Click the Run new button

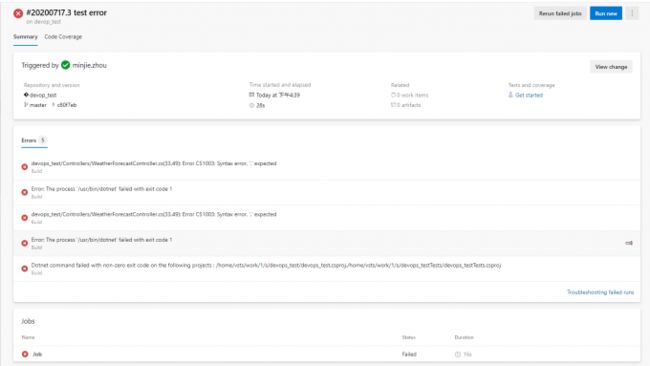click(606, 13)
